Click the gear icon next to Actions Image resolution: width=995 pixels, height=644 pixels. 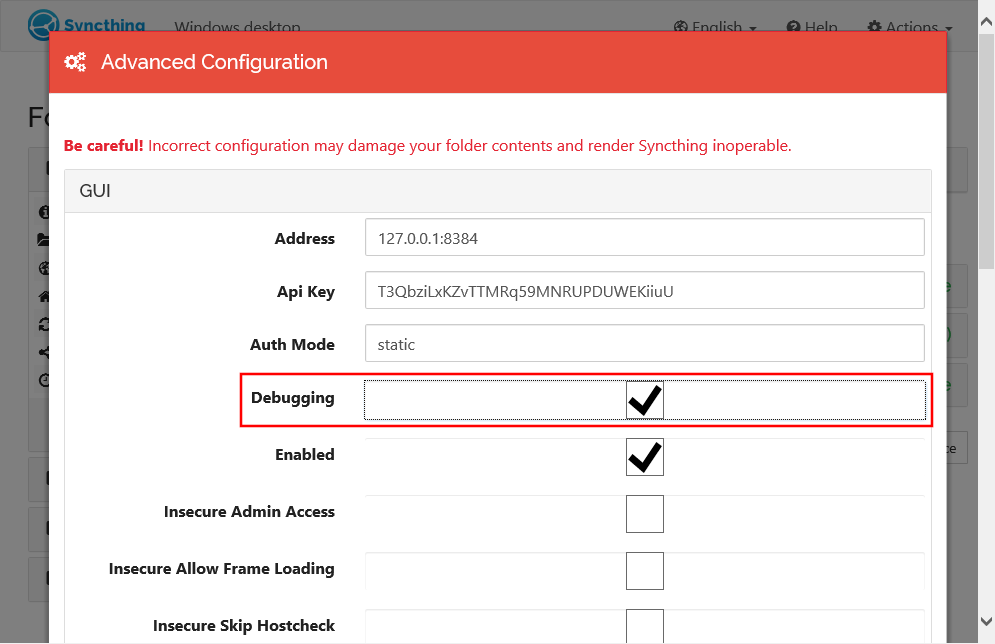(x=874, y=27)
